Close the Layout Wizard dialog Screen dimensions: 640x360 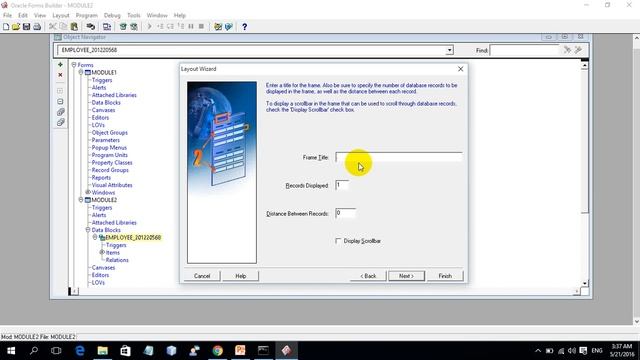click(x=460, y=69)
